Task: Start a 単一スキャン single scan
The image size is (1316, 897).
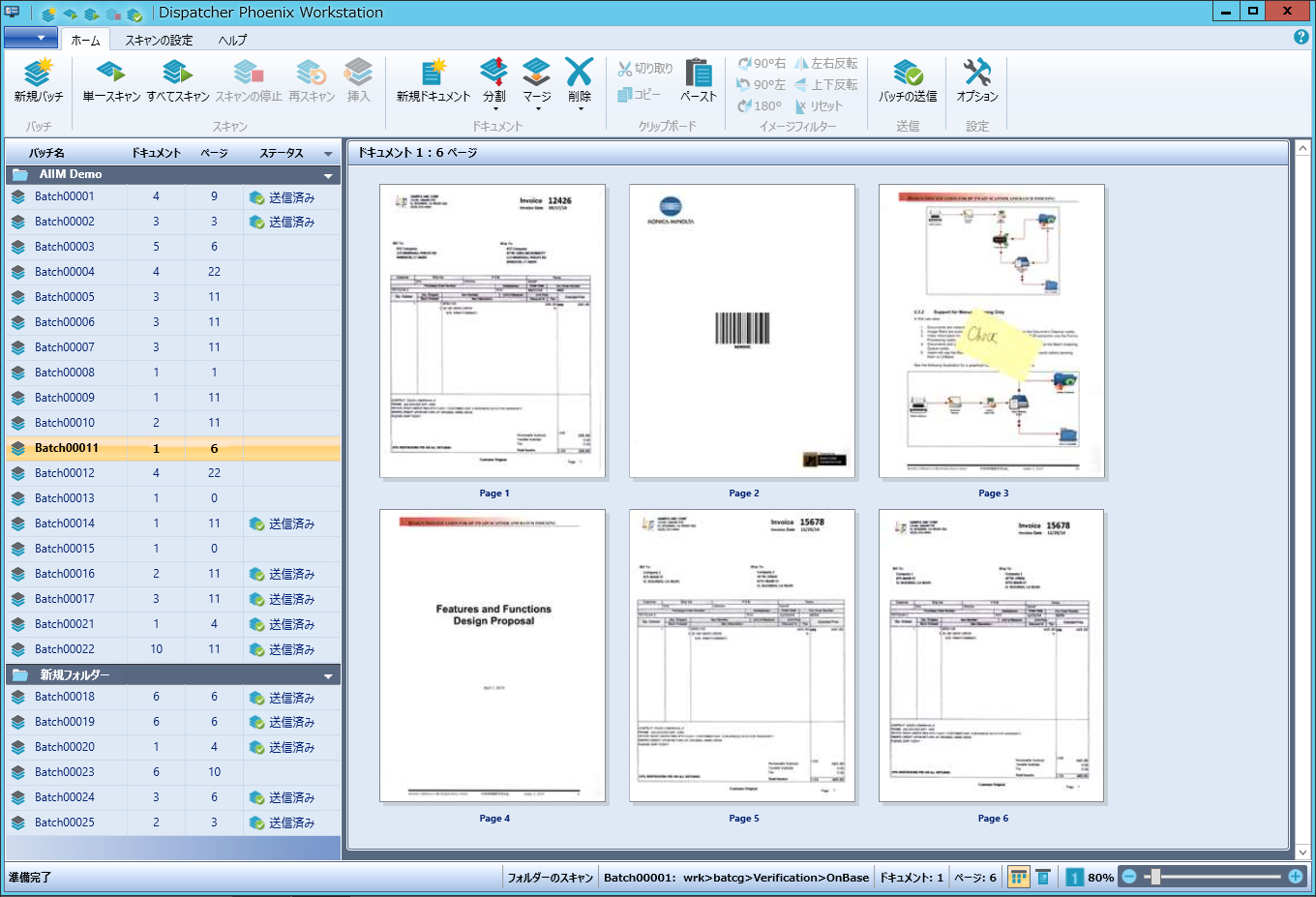Action: (x=111, y=75)
